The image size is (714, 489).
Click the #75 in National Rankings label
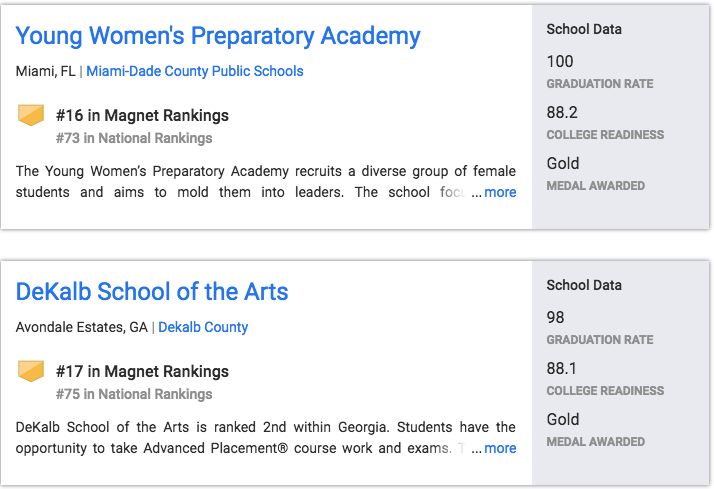click(x=134, y=394)
